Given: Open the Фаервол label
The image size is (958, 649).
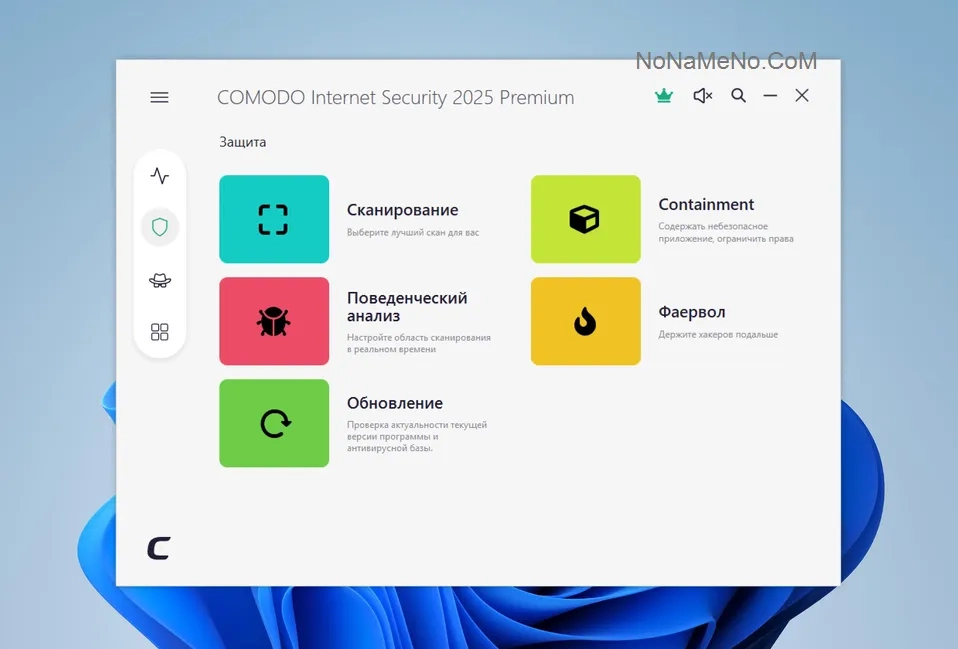Looking at the screenshot, I should point(692,312).
